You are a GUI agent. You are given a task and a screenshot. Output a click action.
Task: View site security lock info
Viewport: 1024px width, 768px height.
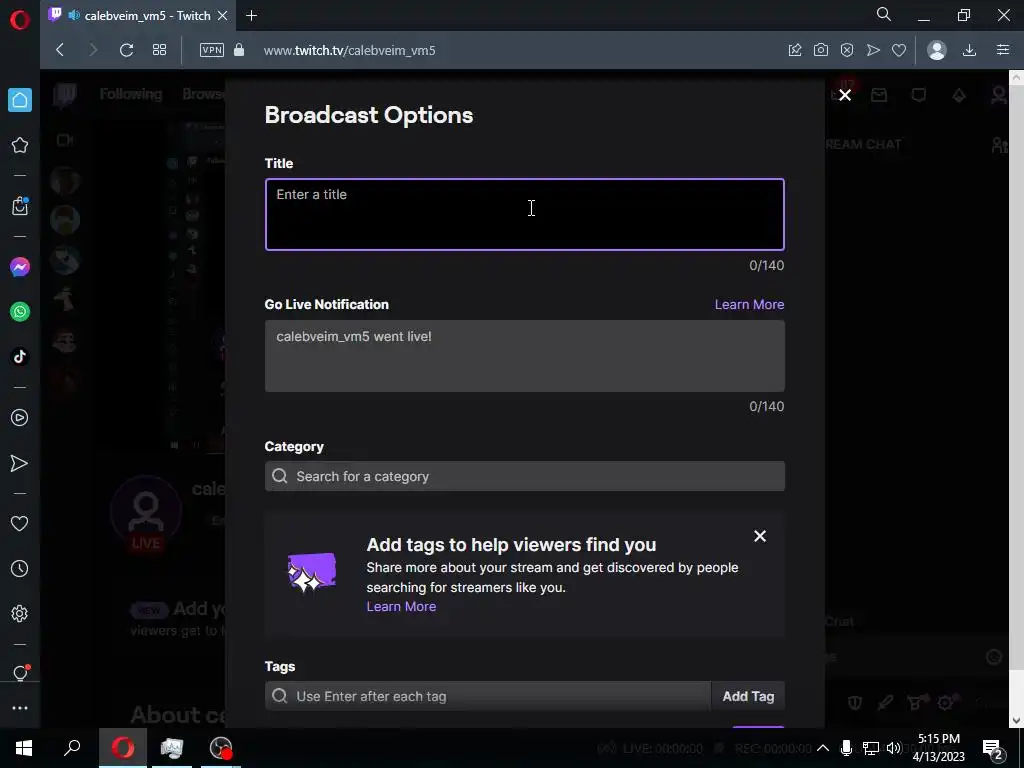tap(239, 50)
